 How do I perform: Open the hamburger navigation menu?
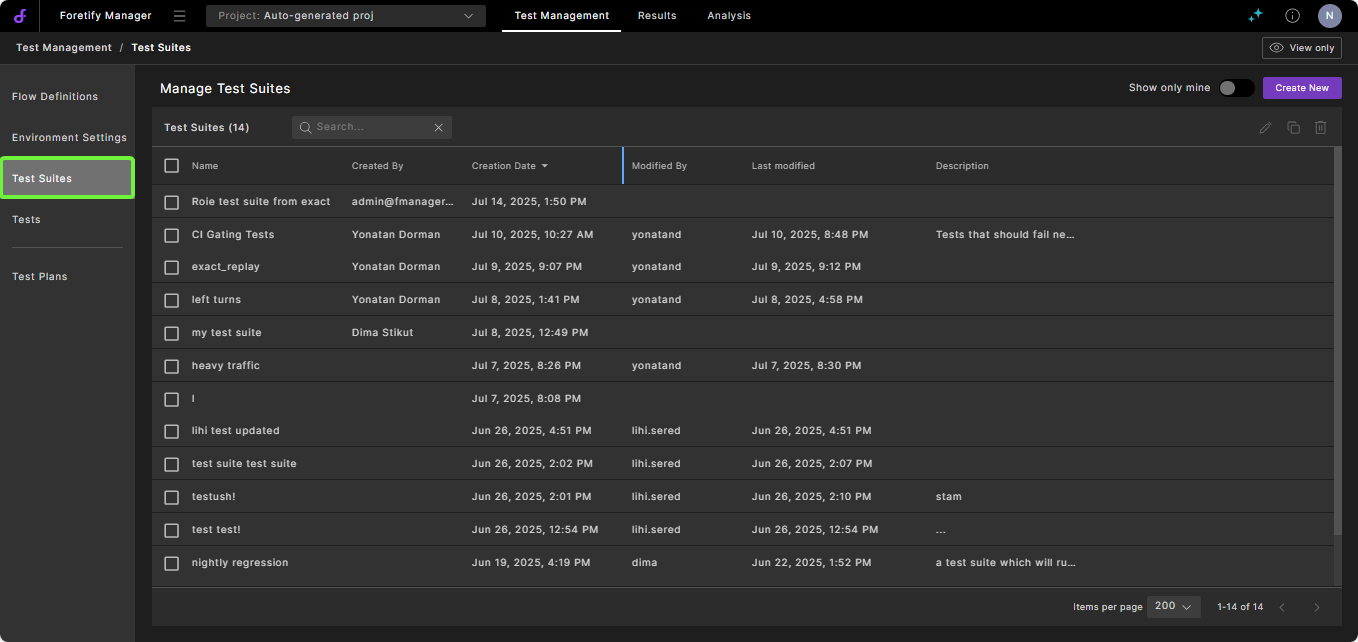click(x=179, y=16)
